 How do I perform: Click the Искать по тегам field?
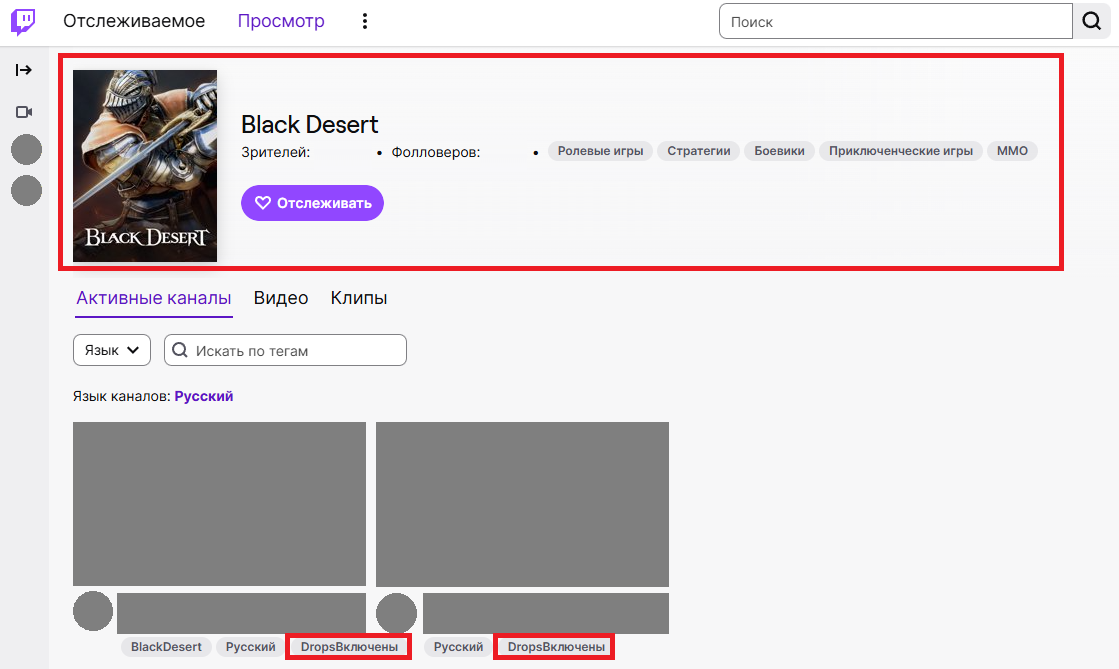285,351
